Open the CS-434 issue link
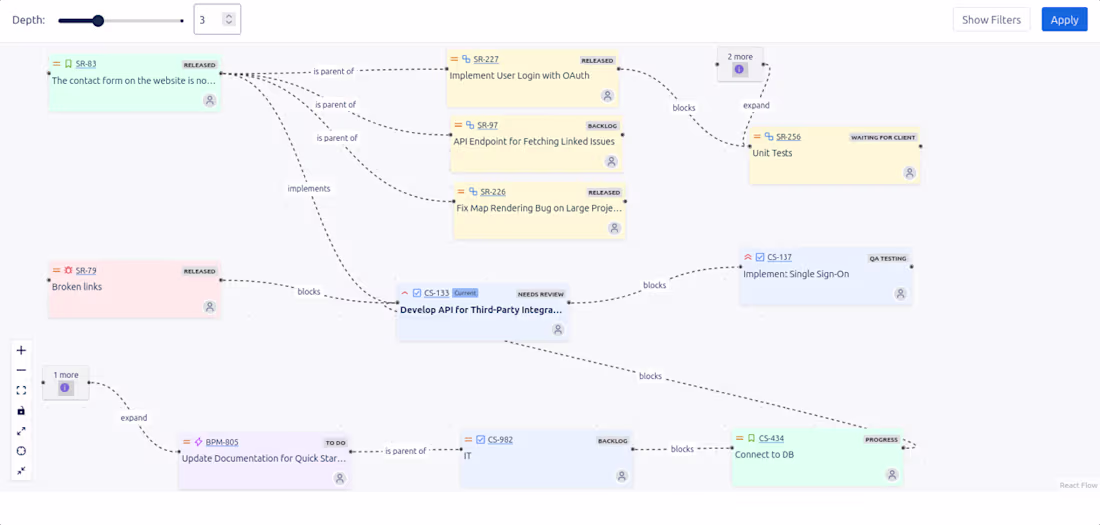The width and height of the screenshot is (1100, 525). pyautogui.click(x=771, y=438)
